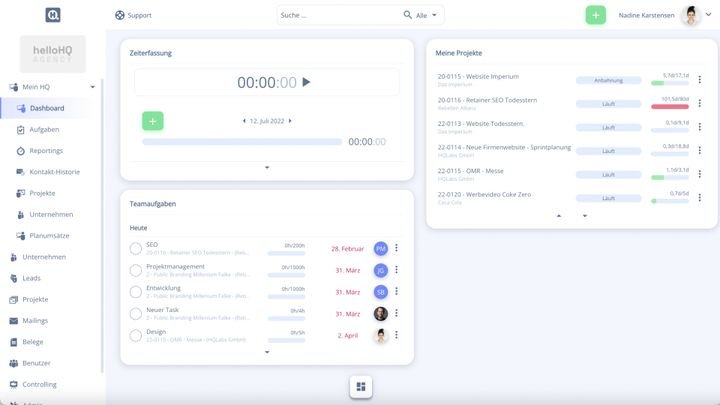
Task: Open Projekte under Mein HQ
Action: (42, 193)
